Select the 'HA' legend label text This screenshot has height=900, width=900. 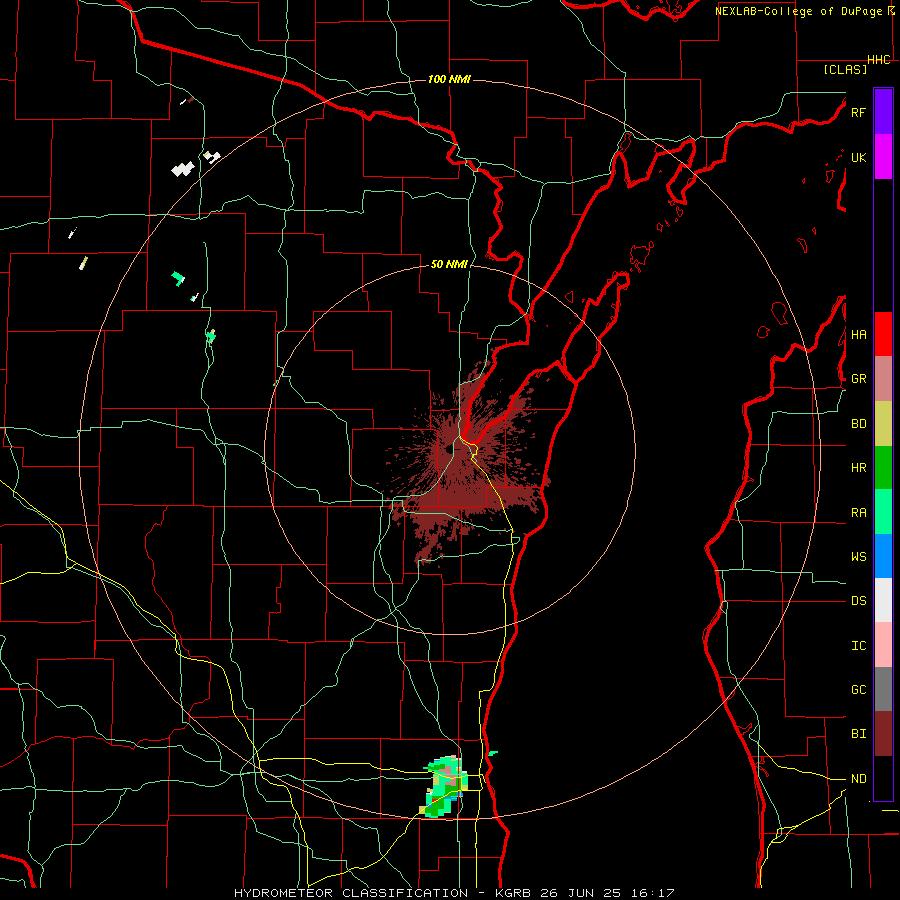pos(858,334)
